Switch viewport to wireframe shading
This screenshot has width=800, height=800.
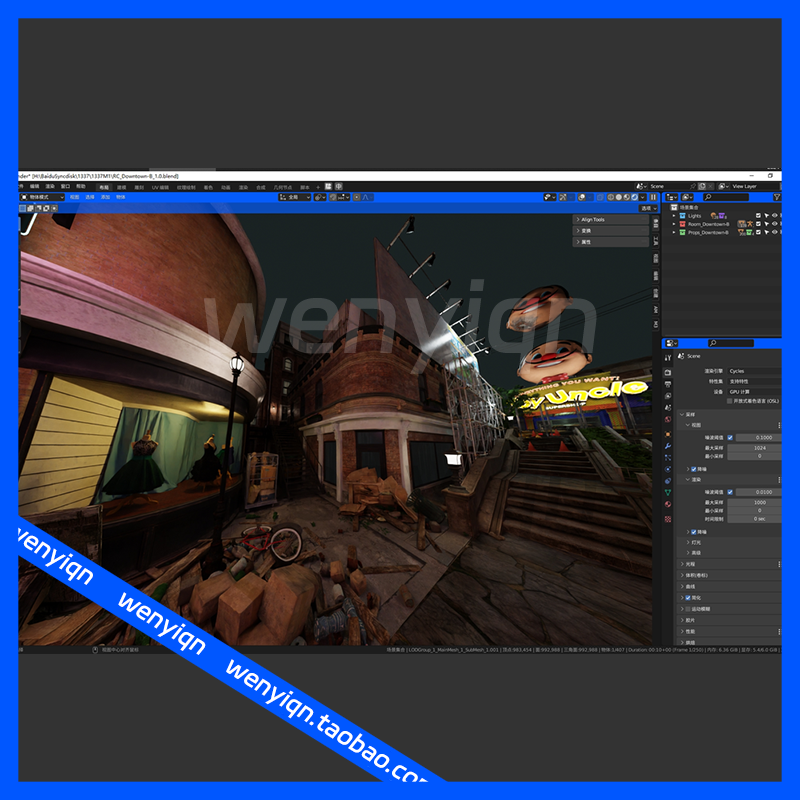coord(611,197)
